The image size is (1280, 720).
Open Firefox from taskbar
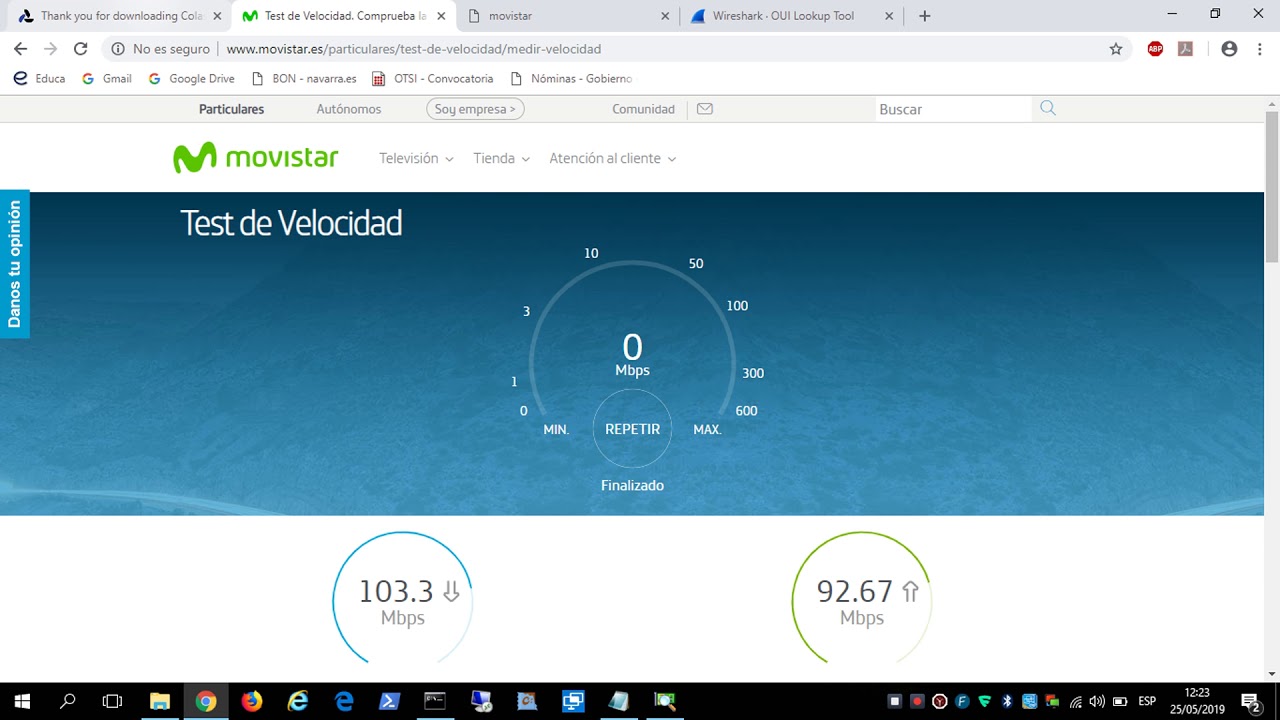(251, 701)
